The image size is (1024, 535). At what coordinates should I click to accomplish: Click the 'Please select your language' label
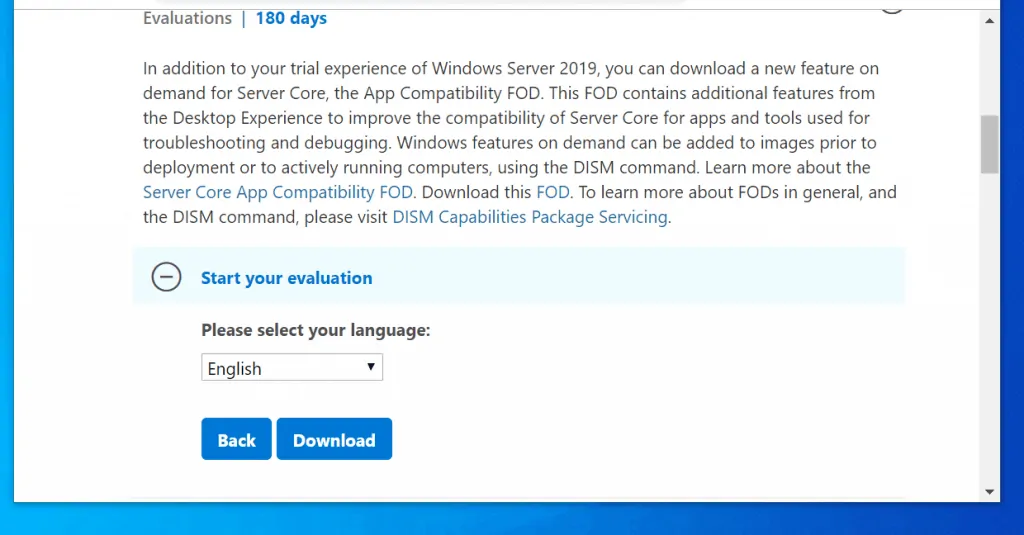tap(315, 330)
